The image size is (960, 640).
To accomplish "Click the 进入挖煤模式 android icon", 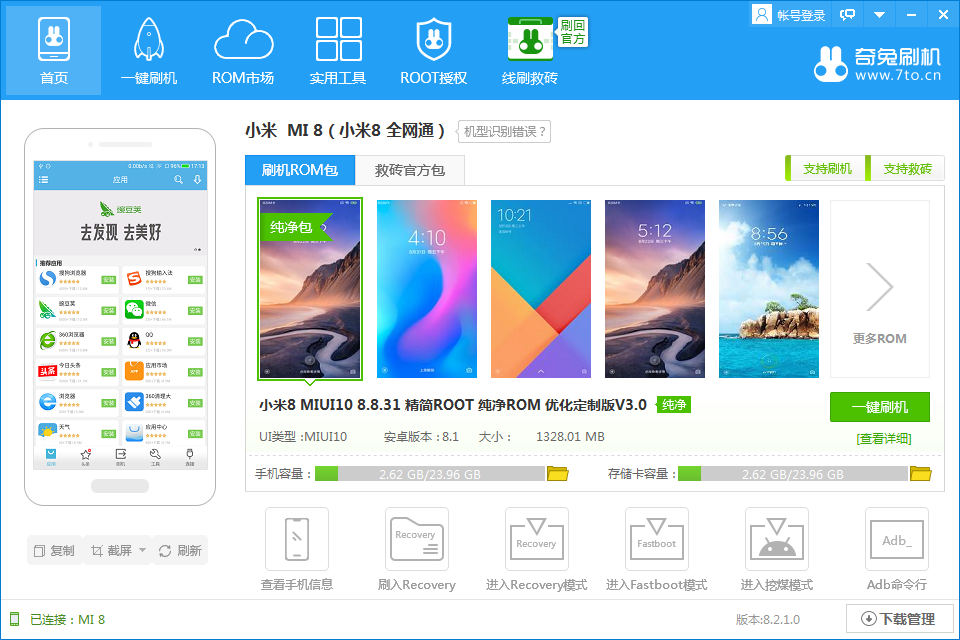I will click(x=776, y=540).
